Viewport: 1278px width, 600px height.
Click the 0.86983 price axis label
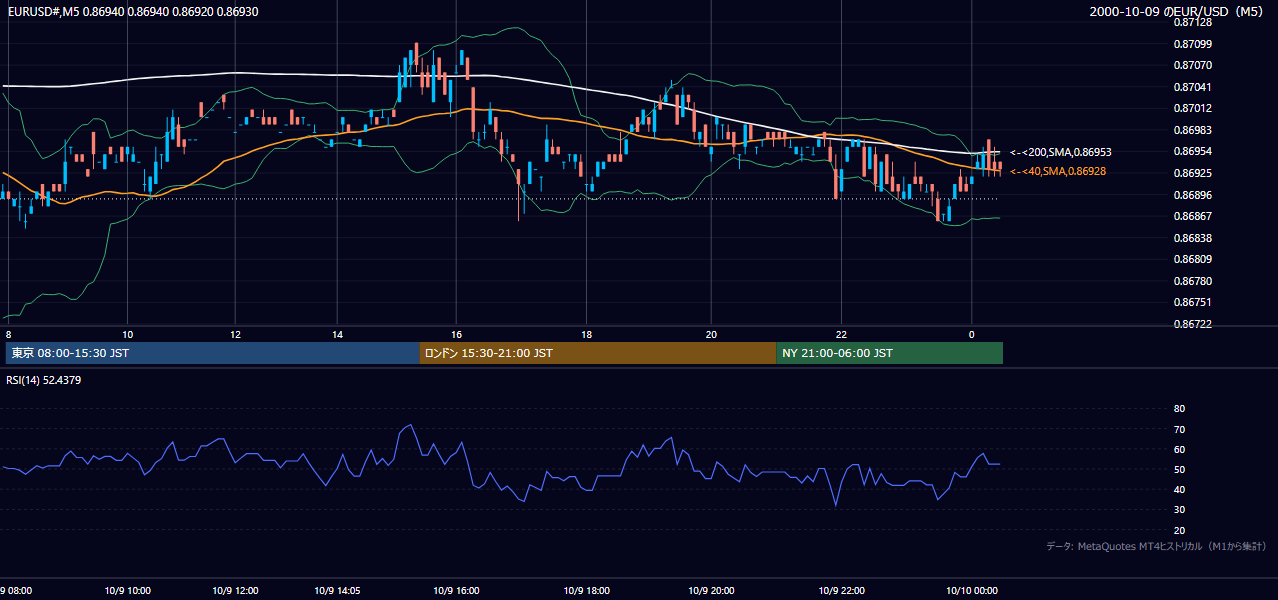(1192, 130)
